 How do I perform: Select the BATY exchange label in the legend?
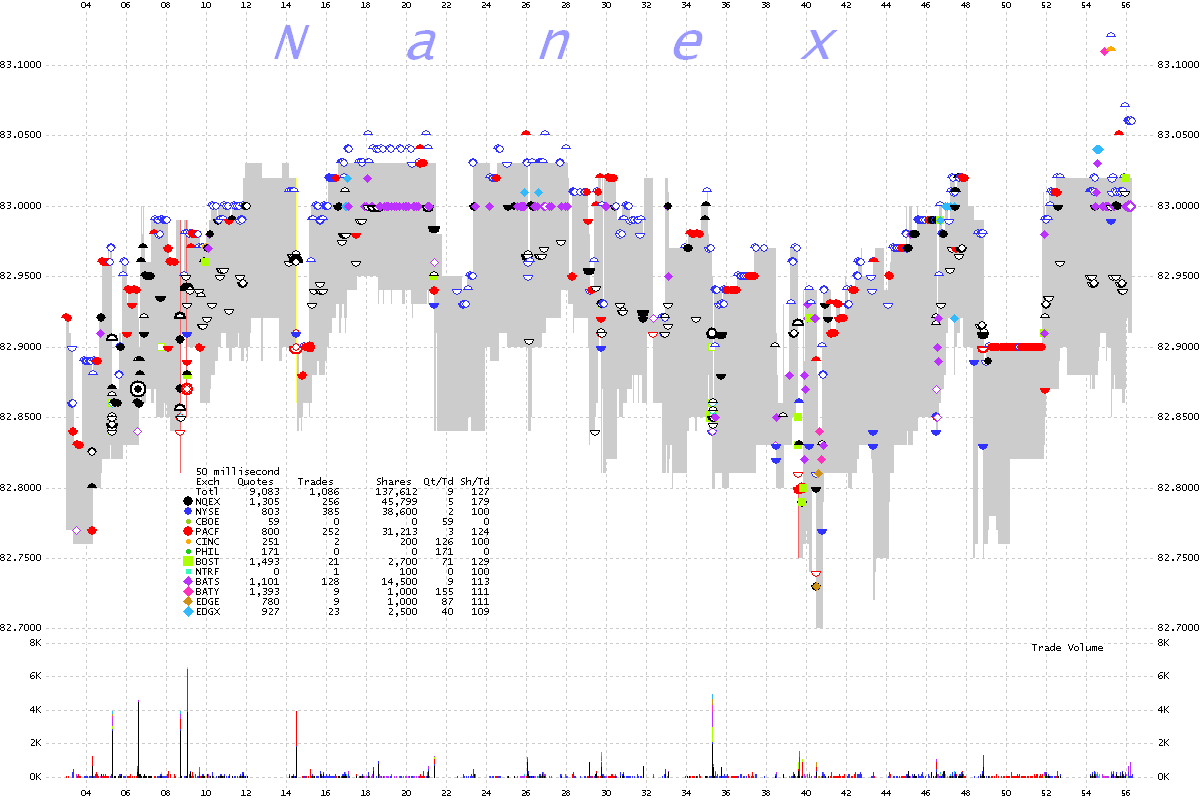point(207,591)
